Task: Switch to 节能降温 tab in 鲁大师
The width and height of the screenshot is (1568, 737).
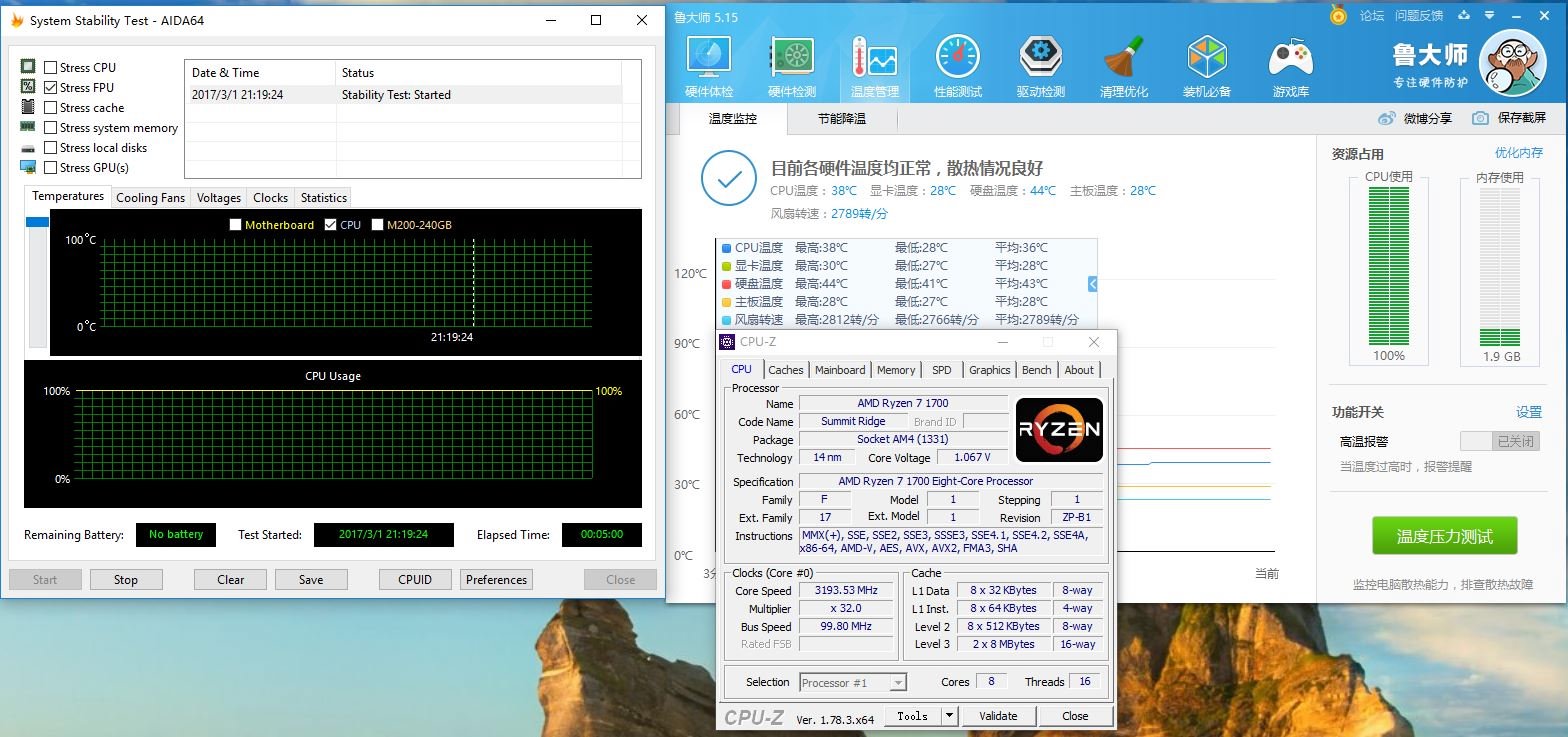Action: point(842,119)
